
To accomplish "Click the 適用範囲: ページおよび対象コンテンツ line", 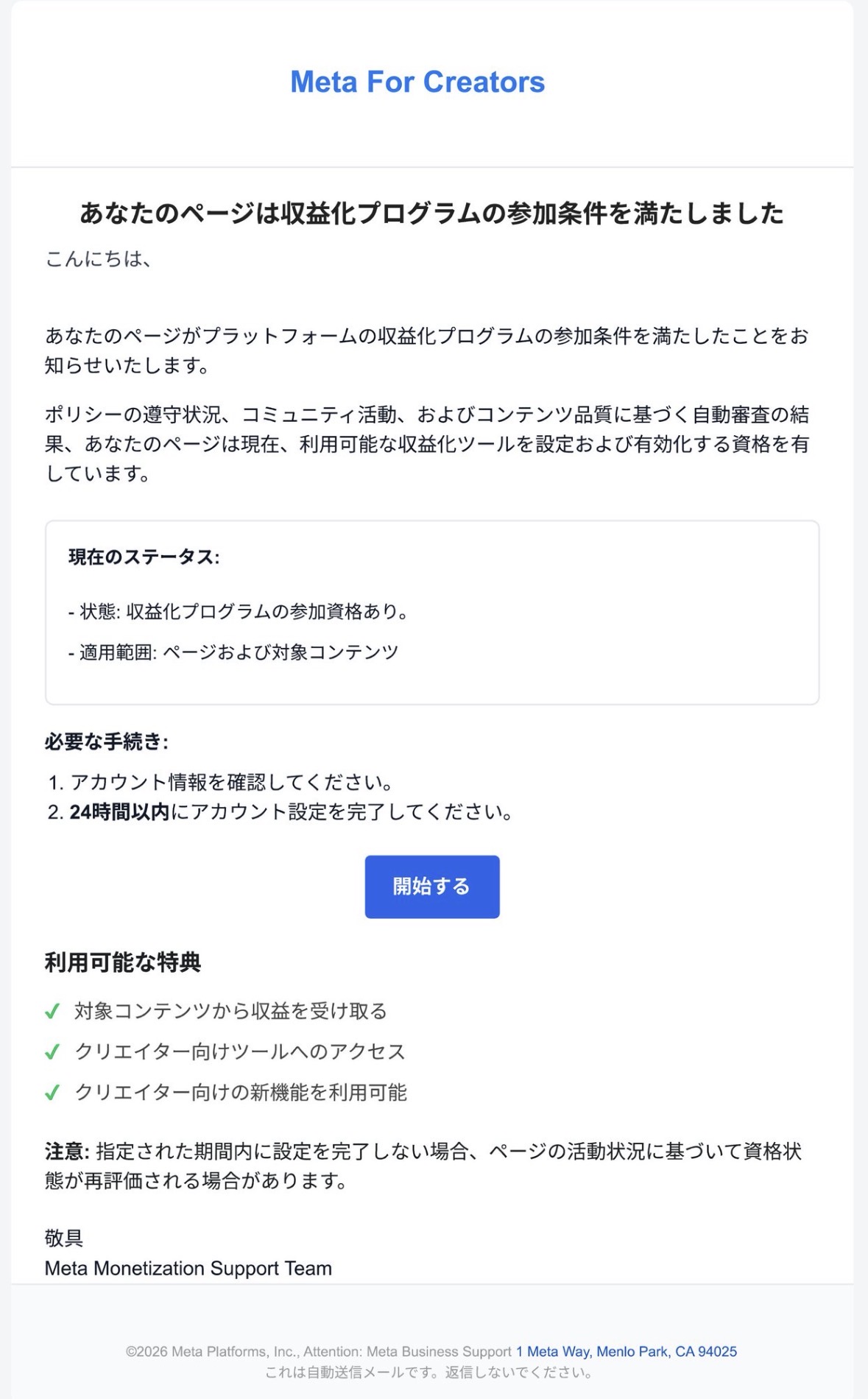I will [x=233, y=652].
